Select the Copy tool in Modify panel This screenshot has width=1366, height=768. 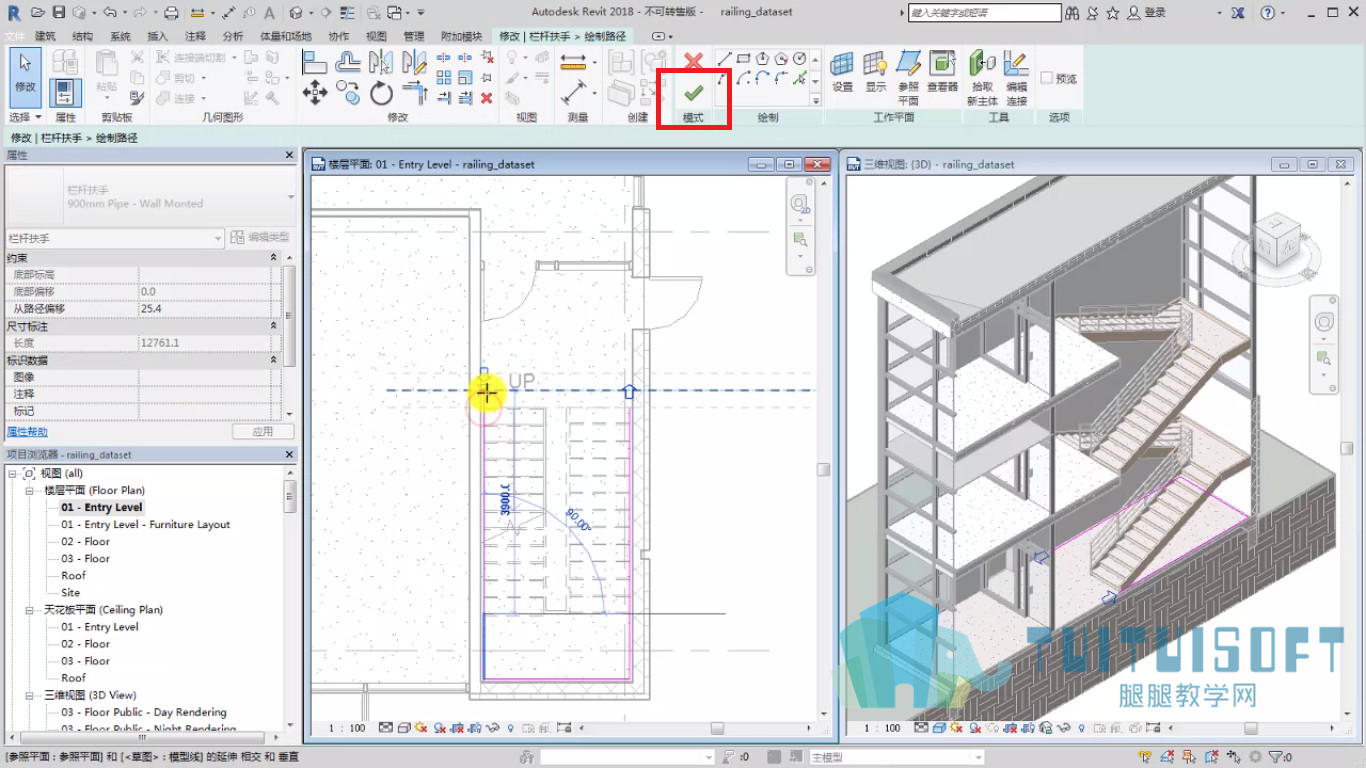(x=348, y=94)
